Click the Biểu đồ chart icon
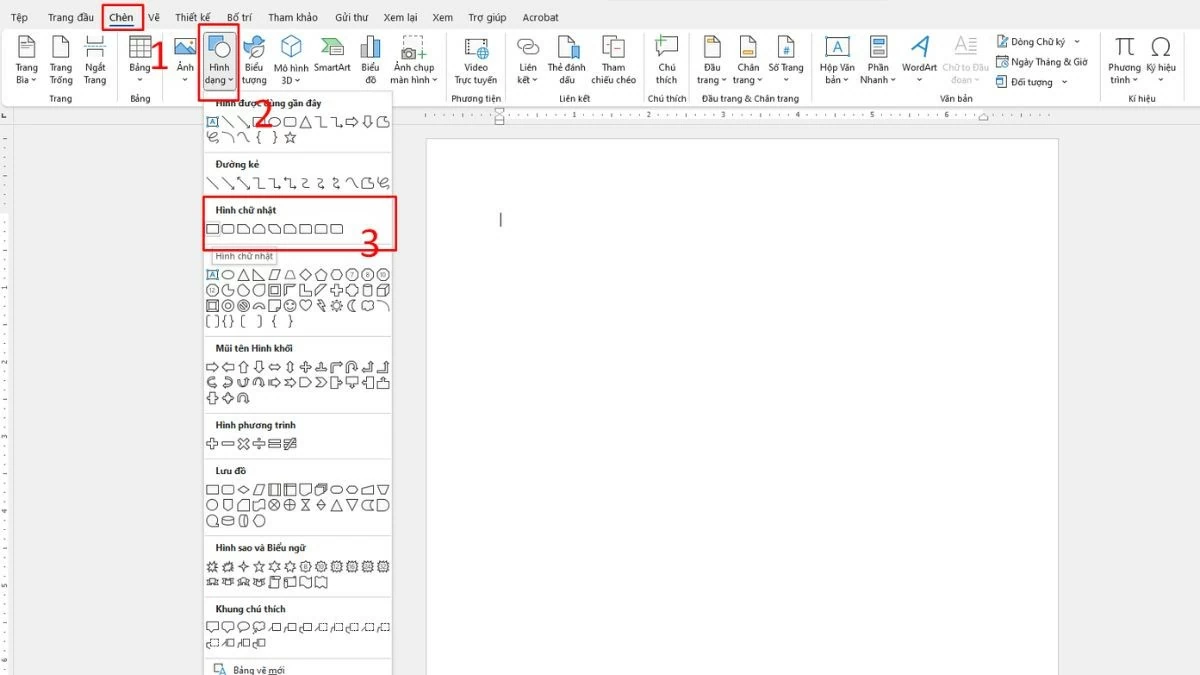 point(370,56)
